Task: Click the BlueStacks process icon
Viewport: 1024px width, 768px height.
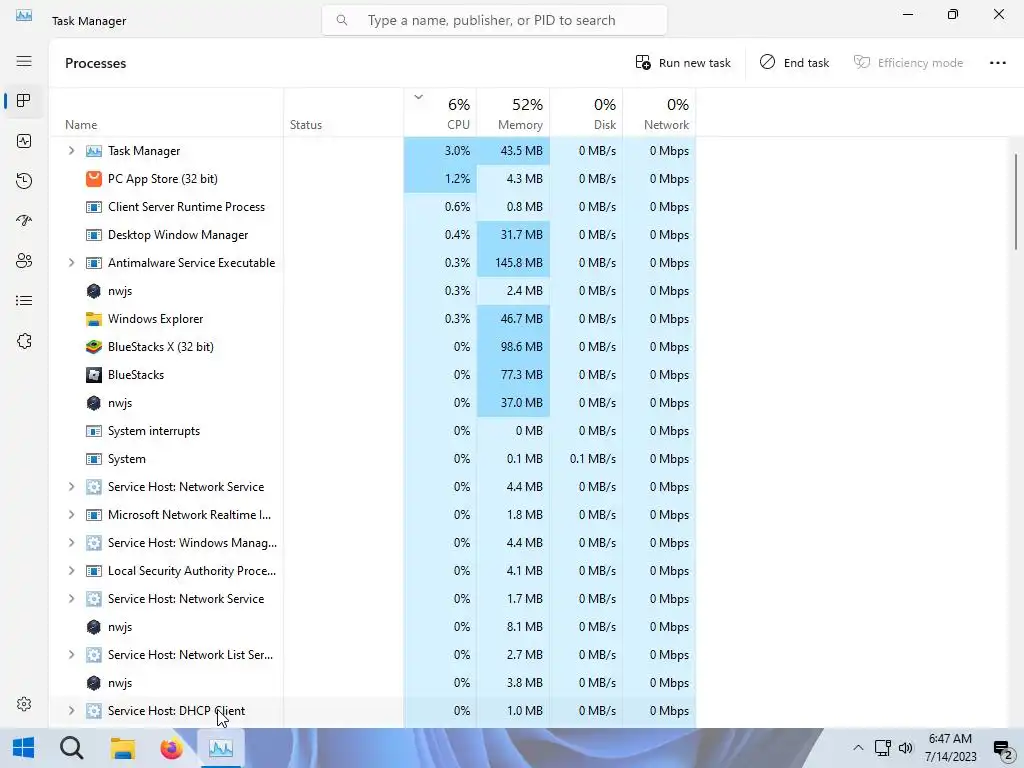Action: 94,375
